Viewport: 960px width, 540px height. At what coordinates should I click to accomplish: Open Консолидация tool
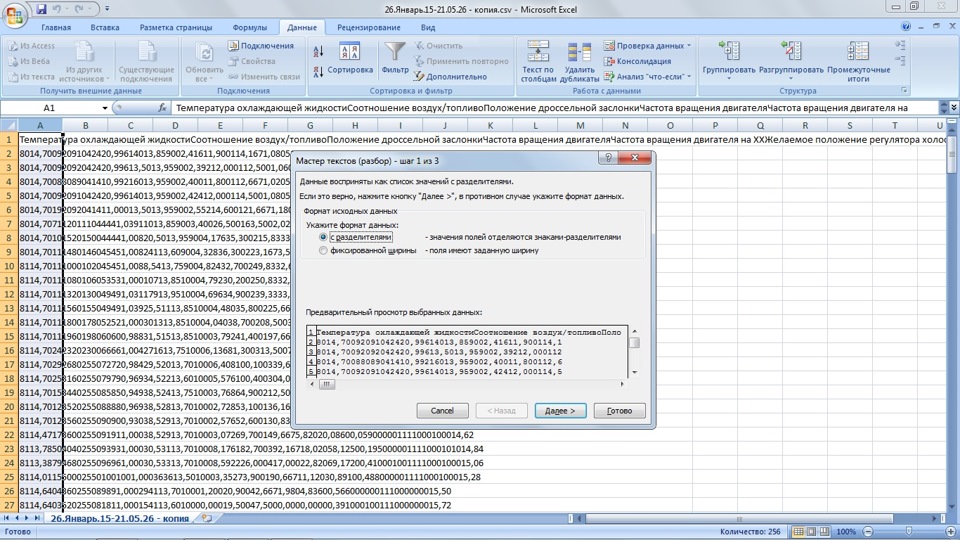point(637,61)
